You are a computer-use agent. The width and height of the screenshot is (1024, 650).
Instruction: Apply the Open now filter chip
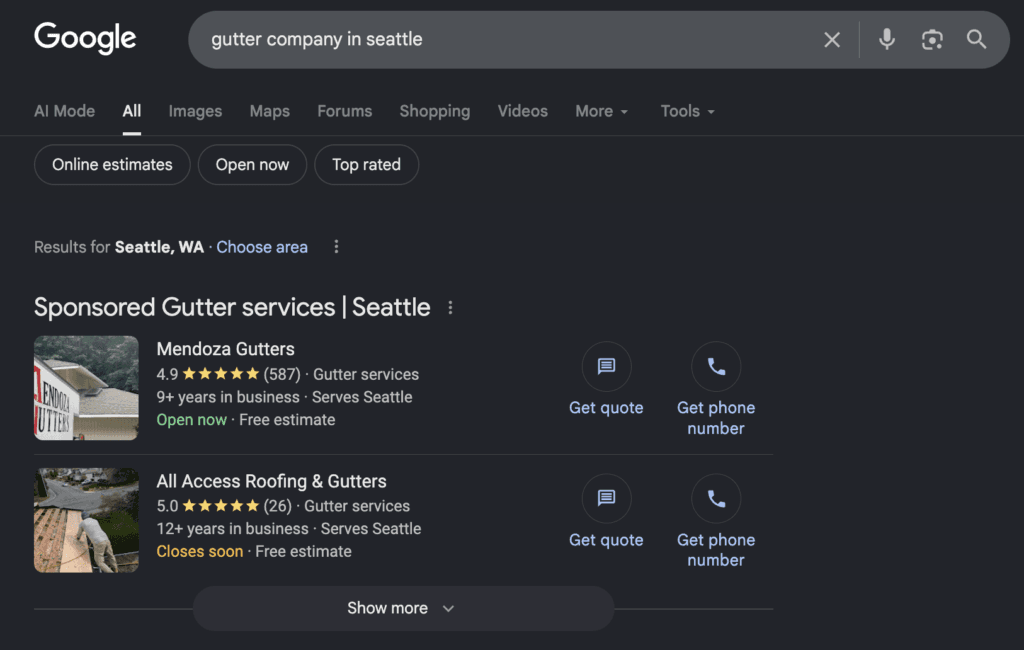pyautogui.click(x=252, y=165)
